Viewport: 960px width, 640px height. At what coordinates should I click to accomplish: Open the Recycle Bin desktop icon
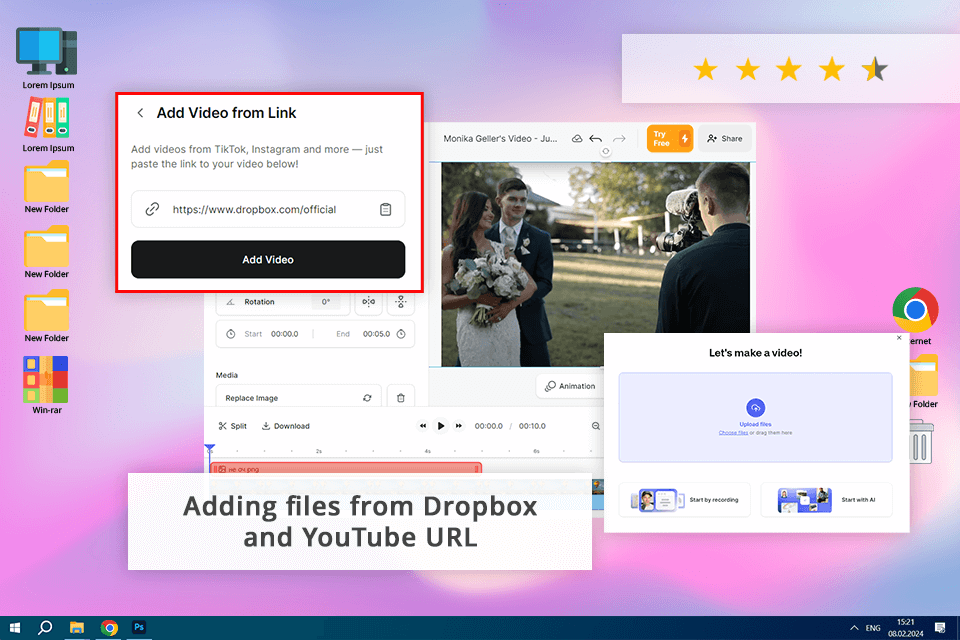[920, 441]
